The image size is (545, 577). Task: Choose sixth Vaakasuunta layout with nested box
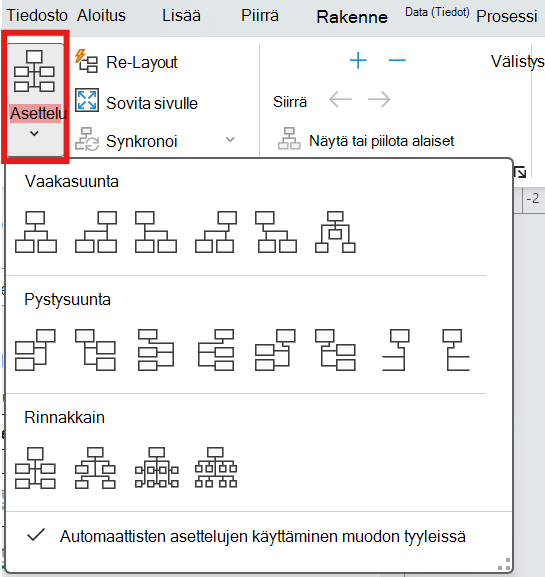[x=335, y=232]
